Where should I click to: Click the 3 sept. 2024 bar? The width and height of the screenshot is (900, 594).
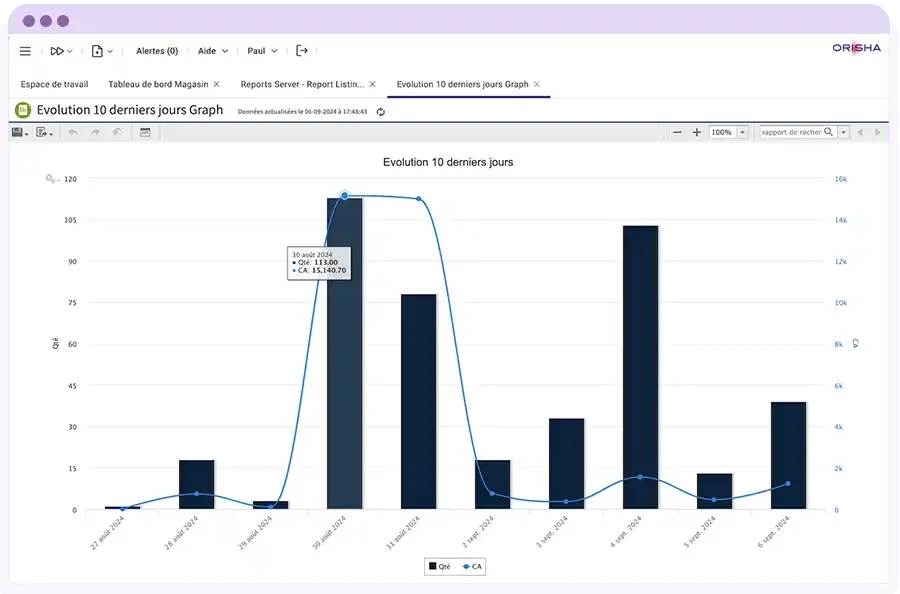(x=567, y=464)
